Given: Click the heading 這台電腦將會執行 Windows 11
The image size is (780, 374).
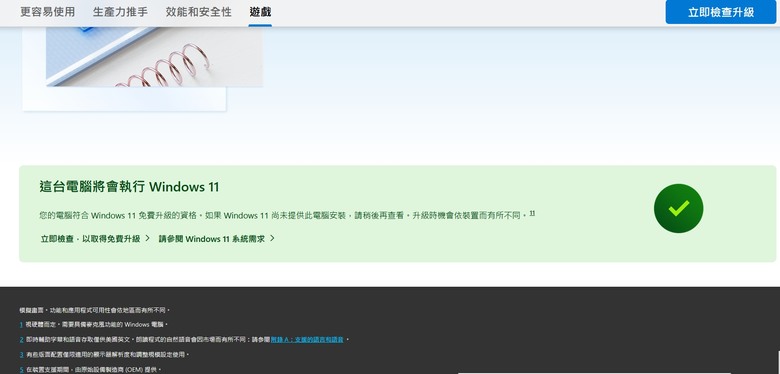Looking at the screenshot, I should pyautogui.click(x=129, y=187).
